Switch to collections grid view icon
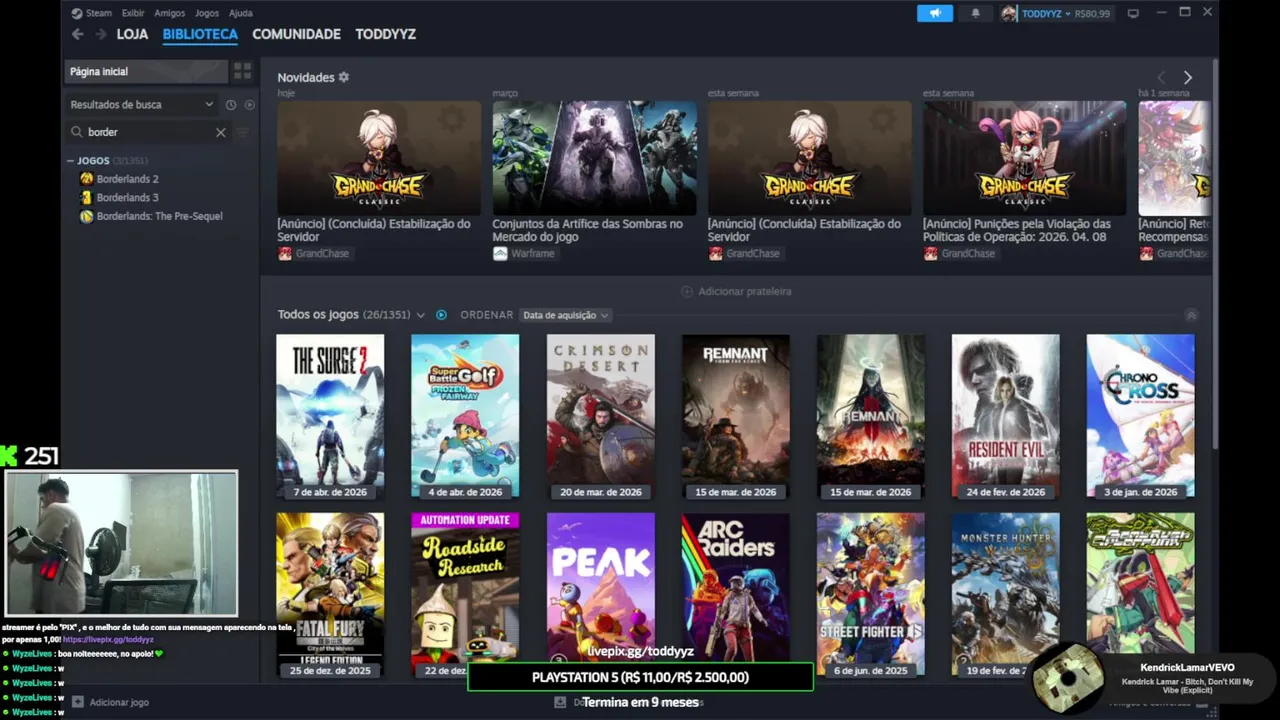This screenshot has width=1280, height=720. click(243, 71)
